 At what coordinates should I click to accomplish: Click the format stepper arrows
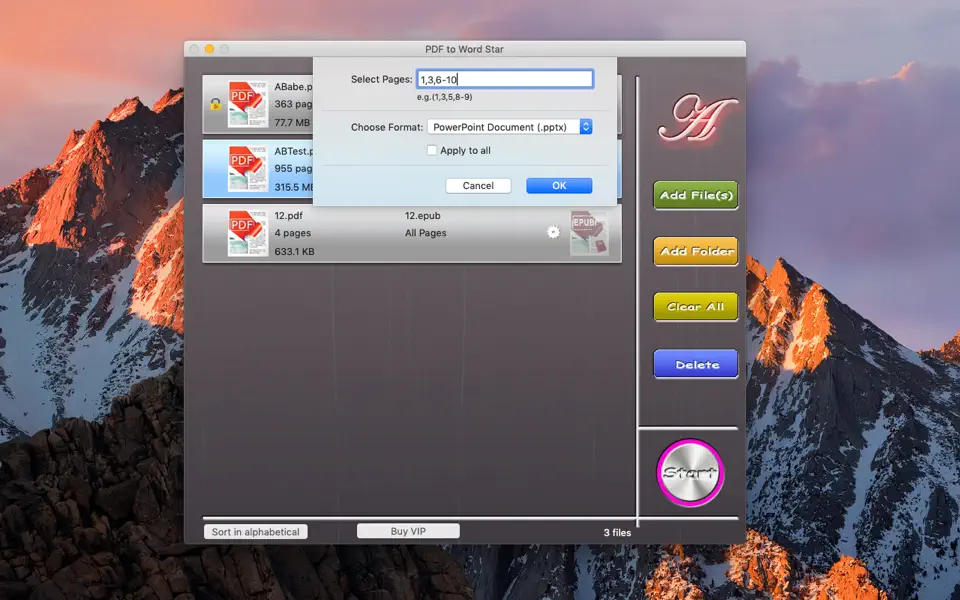(x=587, y=126)
